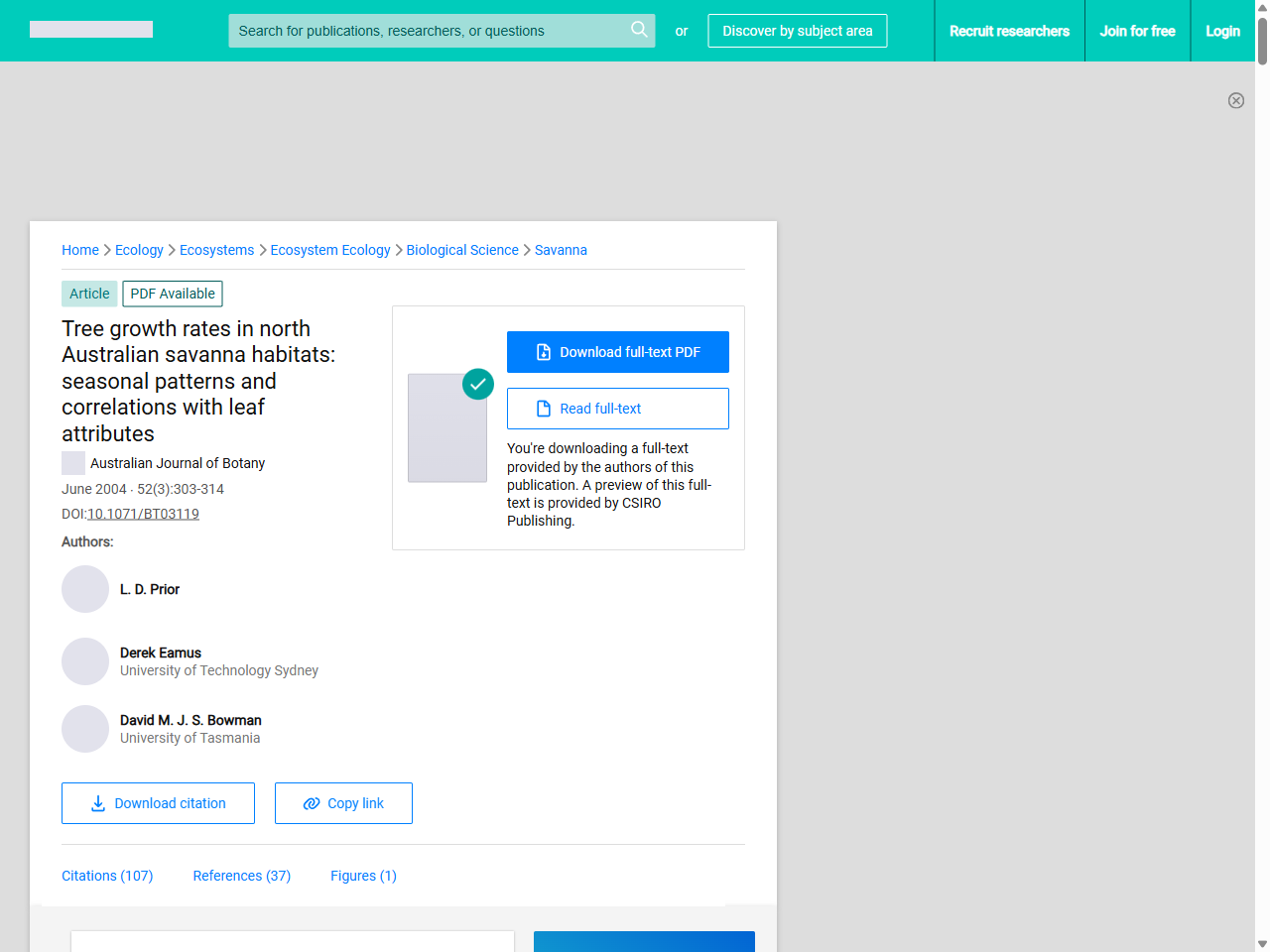Click in the publications search field

coord(427,31)
